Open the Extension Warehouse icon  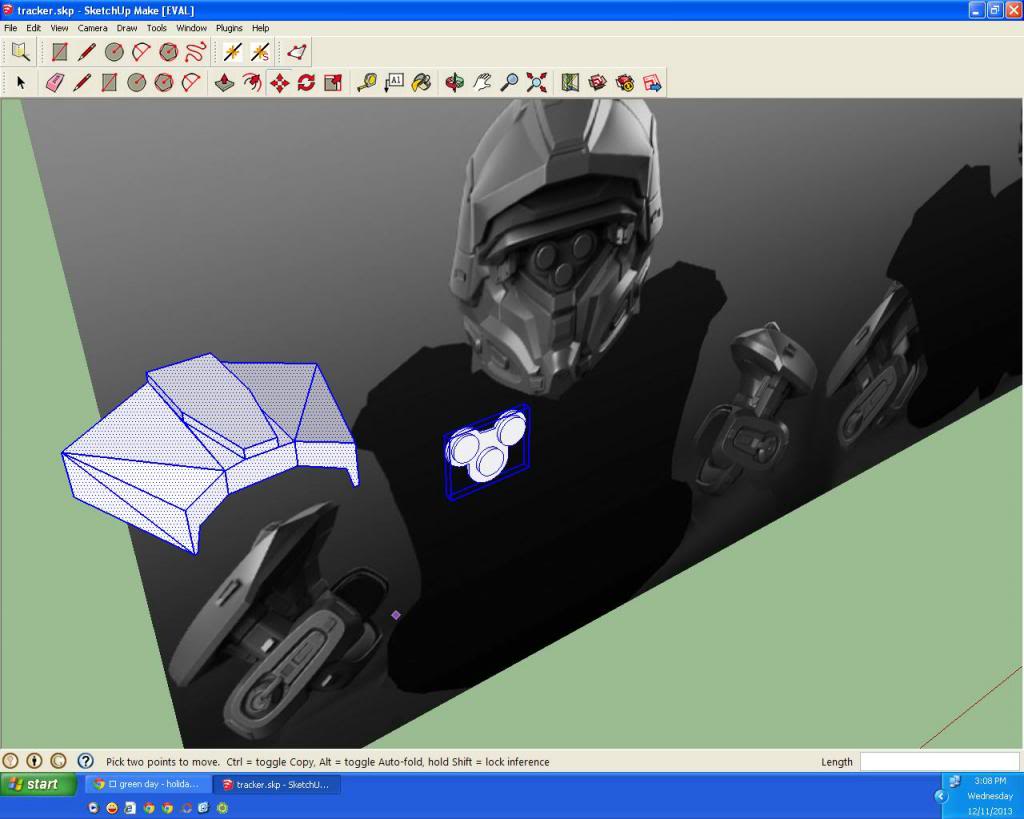[x=625, y=83]
